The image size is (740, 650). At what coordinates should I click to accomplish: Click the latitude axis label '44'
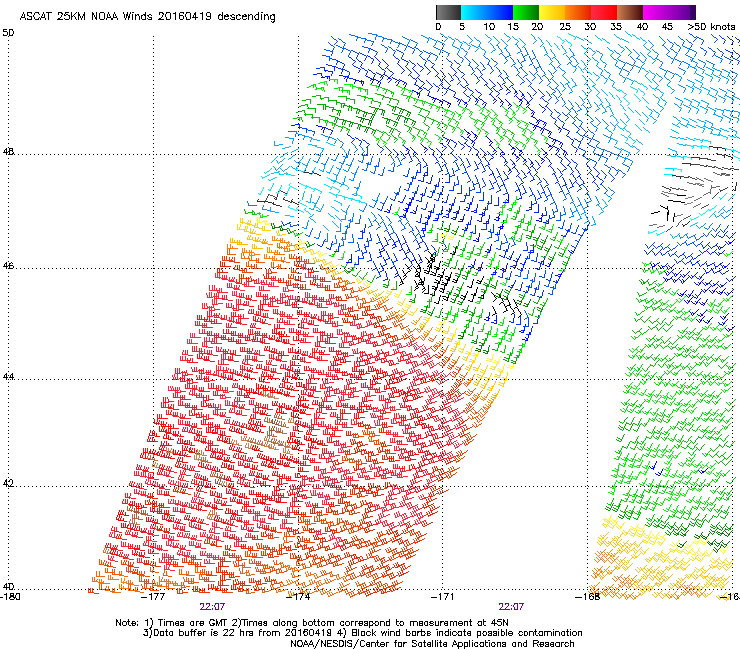point(8,377)
